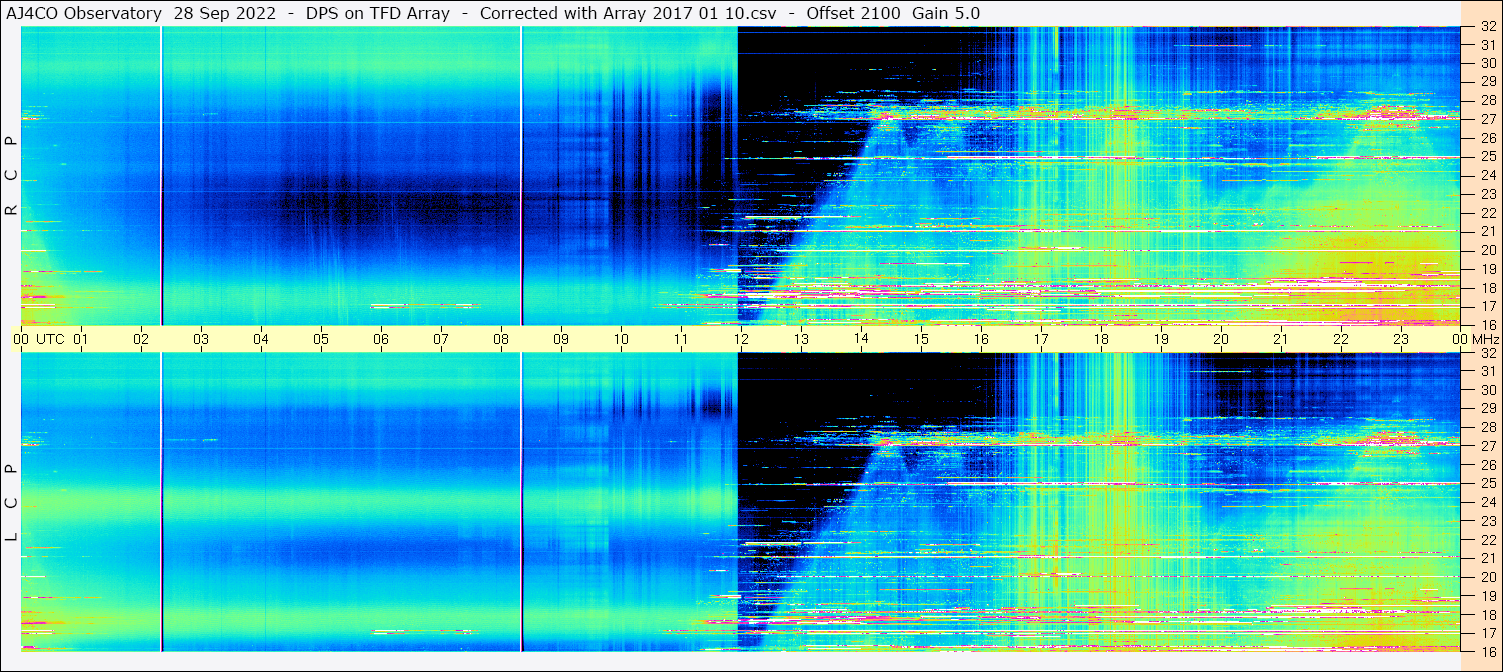Select hour marker 11 on the UTC axis

point(681,339)
